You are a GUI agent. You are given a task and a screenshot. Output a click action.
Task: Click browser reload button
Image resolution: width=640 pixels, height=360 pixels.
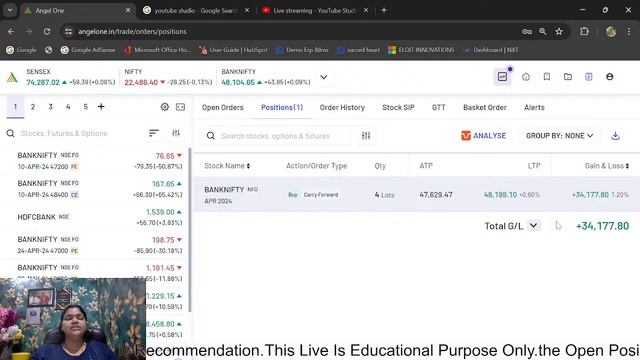click(47, 31)
